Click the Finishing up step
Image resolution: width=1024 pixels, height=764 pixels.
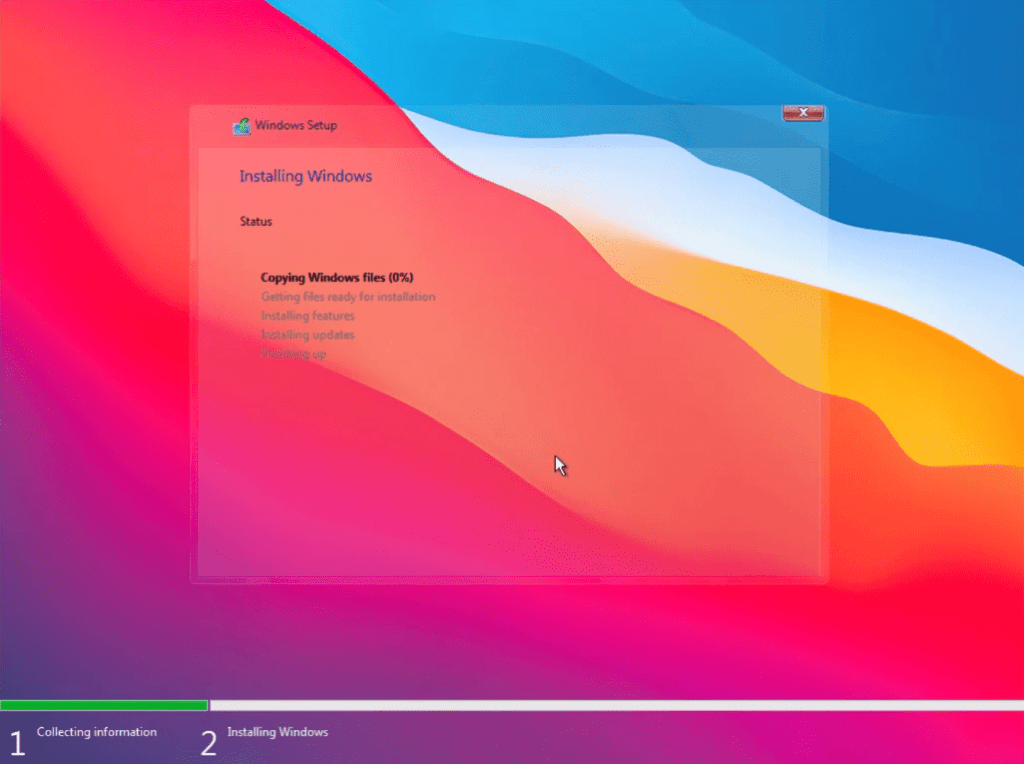[x=293, y=354]
